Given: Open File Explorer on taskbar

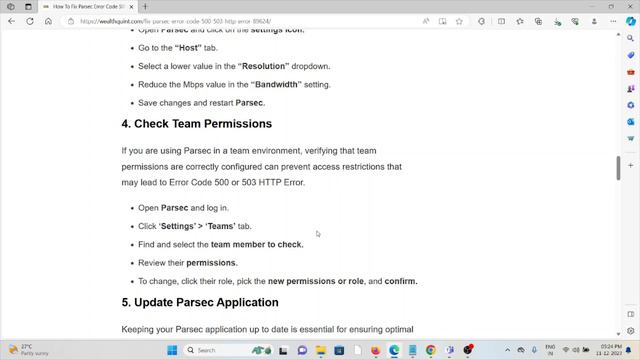Looking at the screenshot, I should point(321,350).
